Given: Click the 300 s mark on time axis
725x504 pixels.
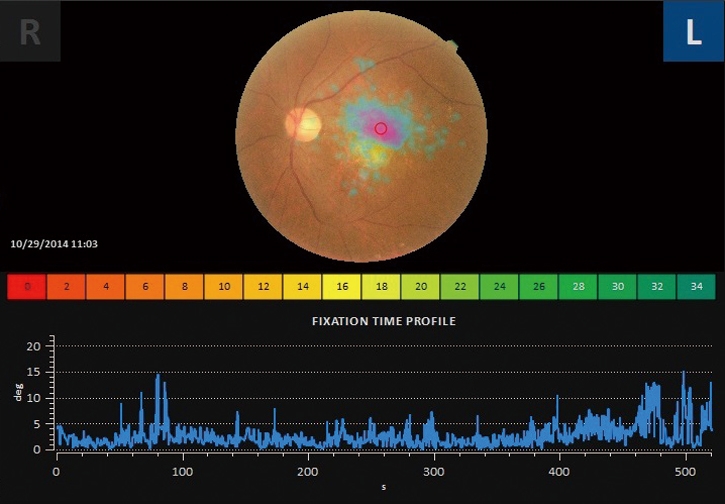Looking at the screenshot, I should point(434,469).
